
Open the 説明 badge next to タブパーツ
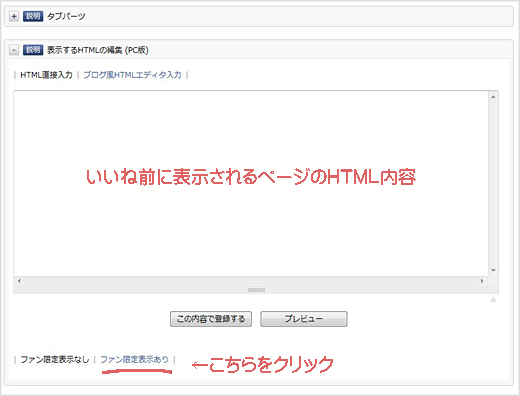(x=33, y=16)
